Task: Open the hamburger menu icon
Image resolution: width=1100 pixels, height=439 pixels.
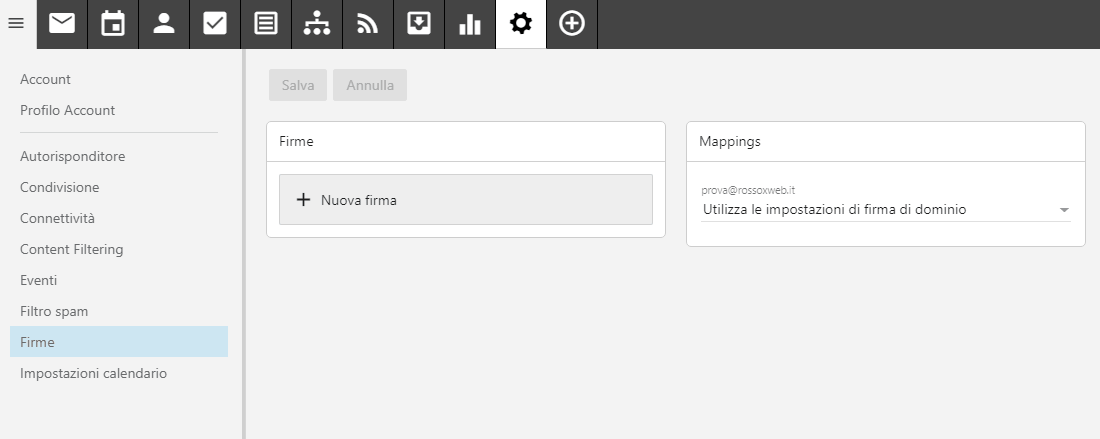Action: click(16, 23)
